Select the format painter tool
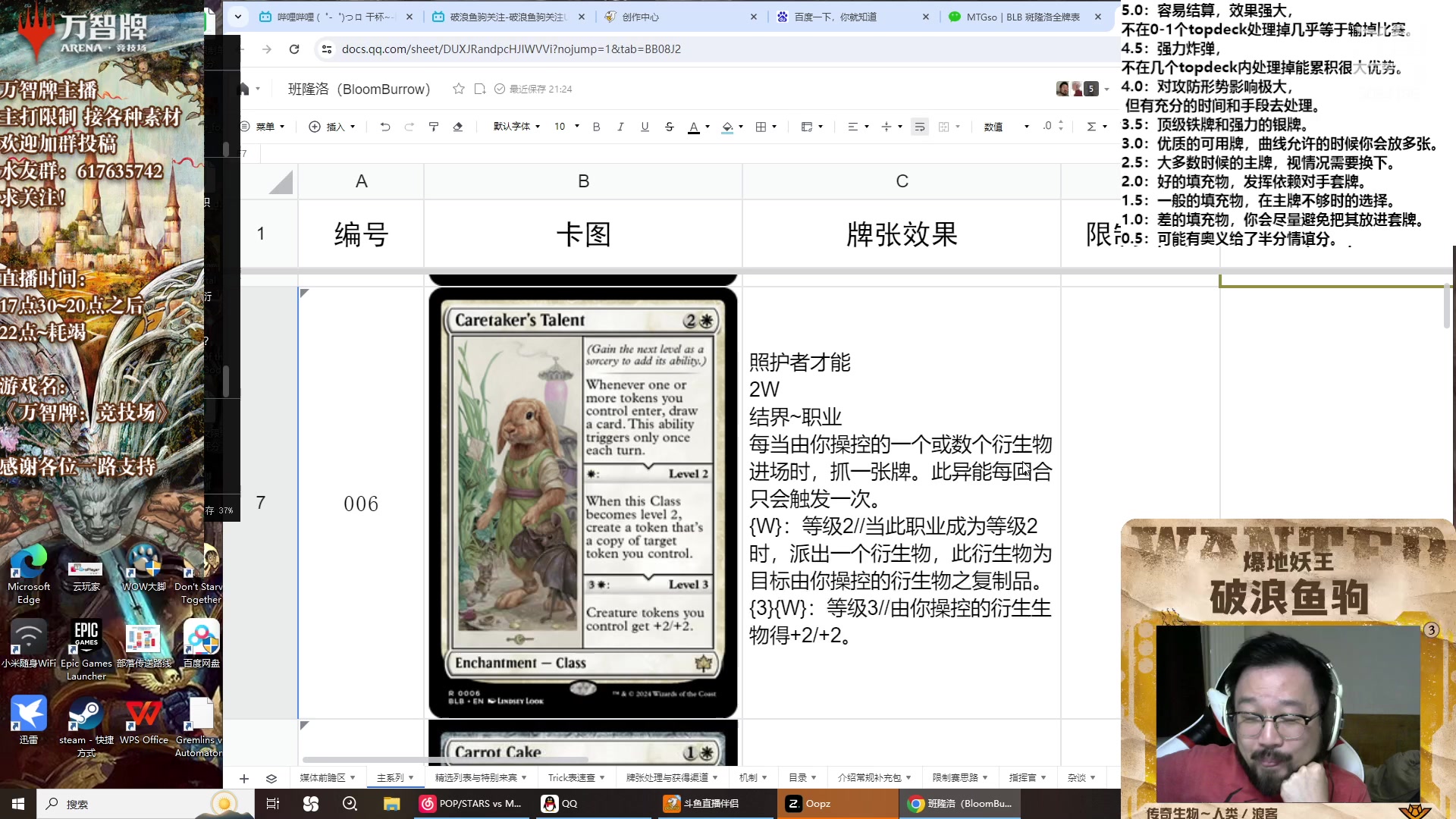This screenshot has width=1456, height=819. coord(434,127)
